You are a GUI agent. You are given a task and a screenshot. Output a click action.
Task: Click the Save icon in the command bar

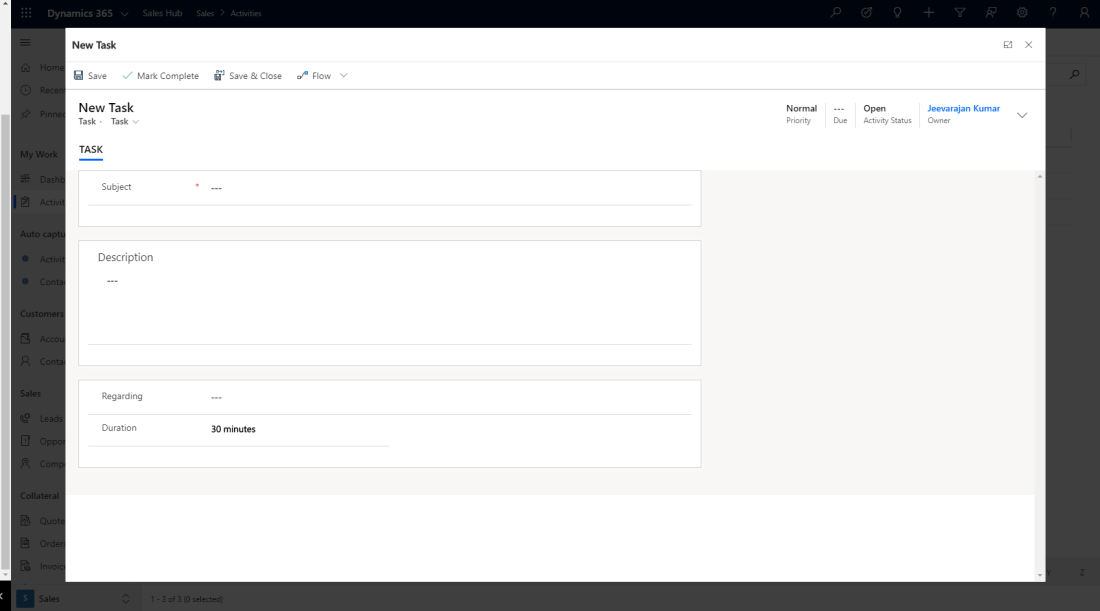(79, 76)
